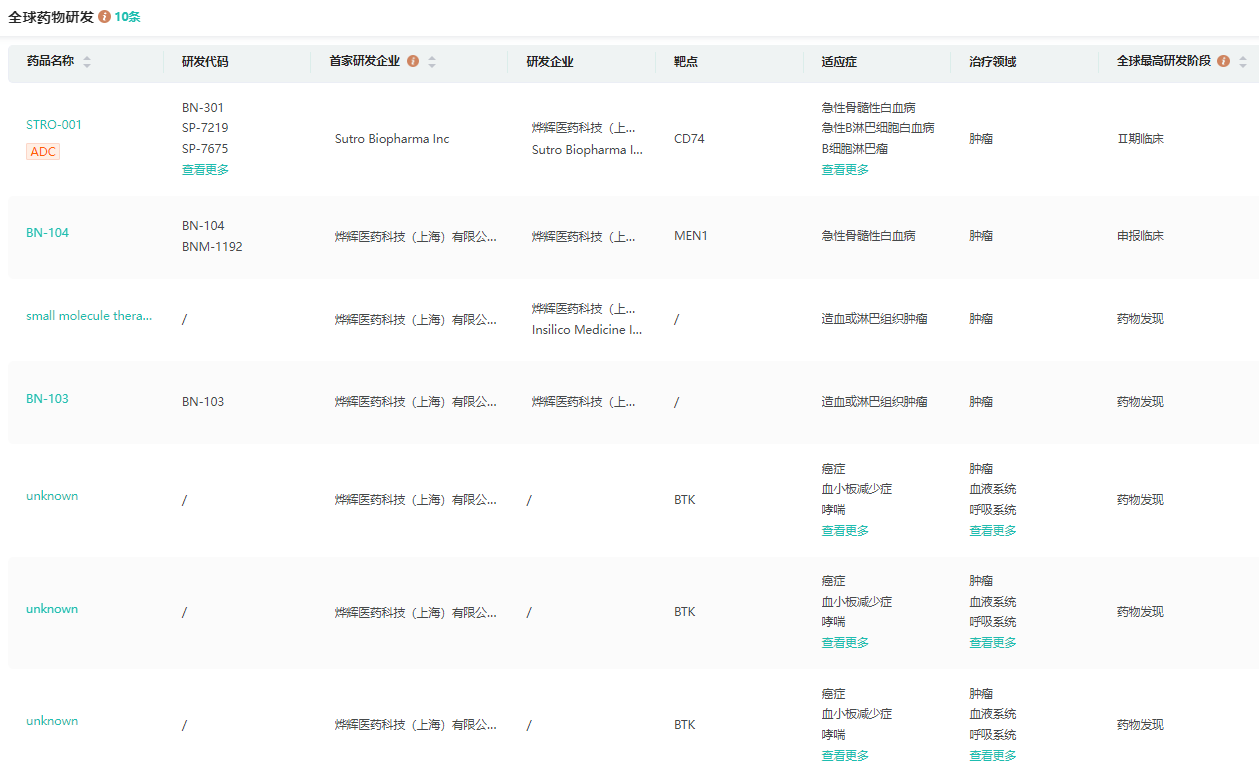Sort table by 药品名称 column arrows
The height and width of the screenshot is (775, 1259).
(87, 62)
